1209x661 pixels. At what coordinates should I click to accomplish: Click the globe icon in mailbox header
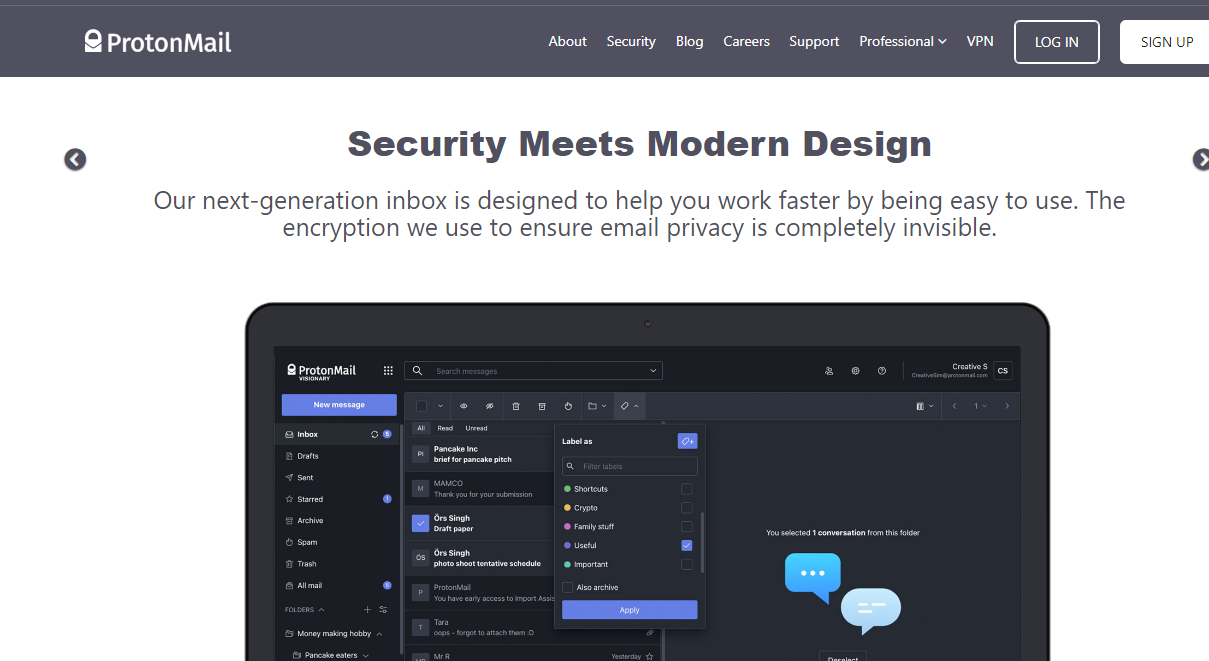(x=856, y=371)
